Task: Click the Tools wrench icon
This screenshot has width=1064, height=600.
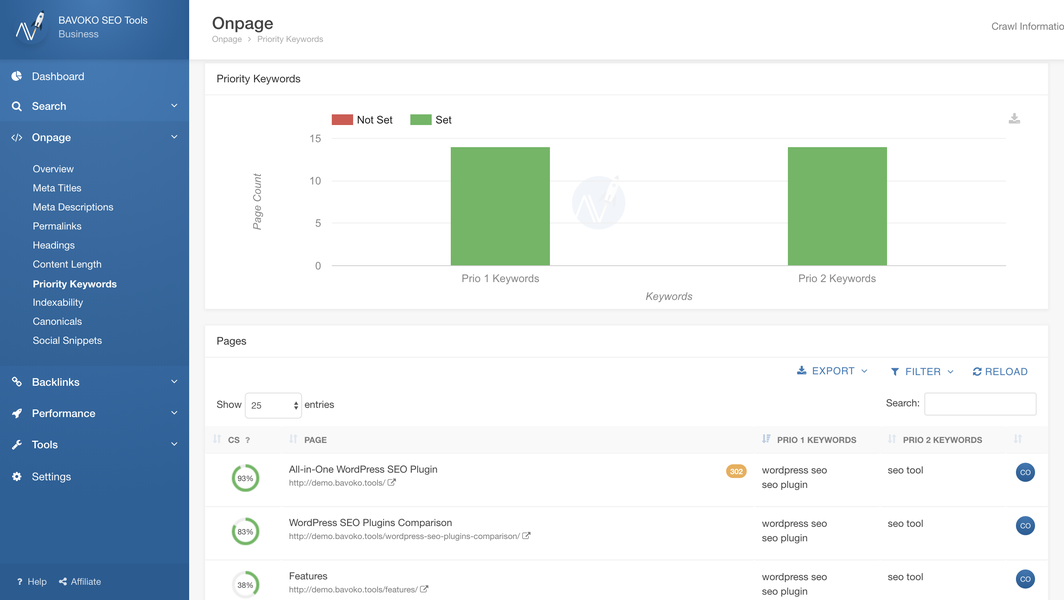Action: (16, 445)
